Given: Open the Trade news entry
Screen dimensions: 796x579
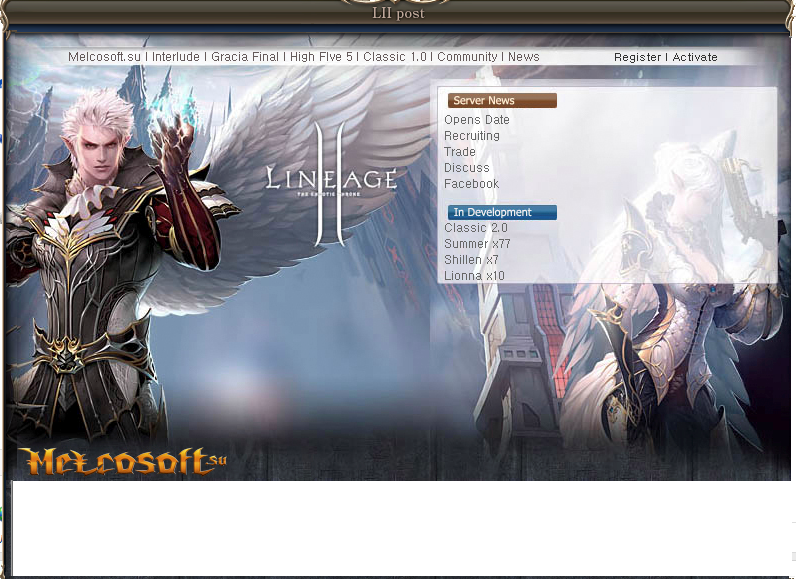Looking at the screenshot, I should click(459, 152).
